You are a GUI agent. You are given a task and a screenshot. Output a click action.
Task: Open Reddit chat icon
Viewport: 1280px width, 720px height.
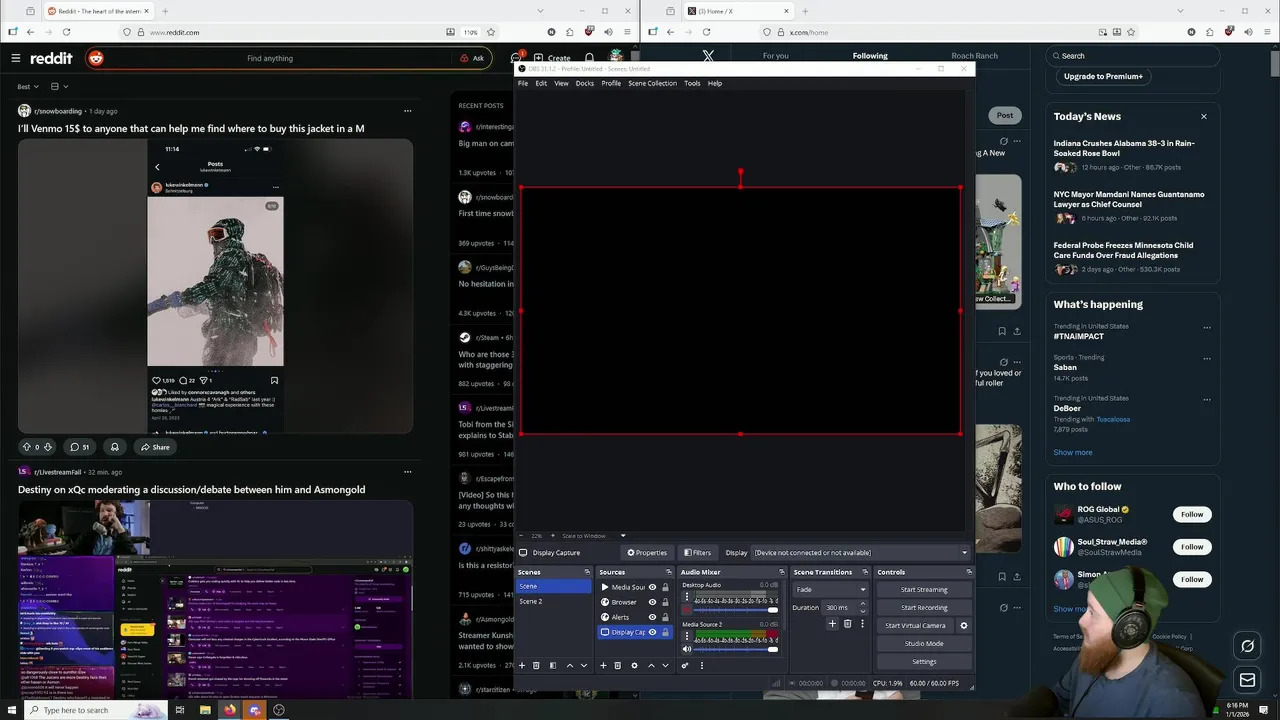click(516, 58)
